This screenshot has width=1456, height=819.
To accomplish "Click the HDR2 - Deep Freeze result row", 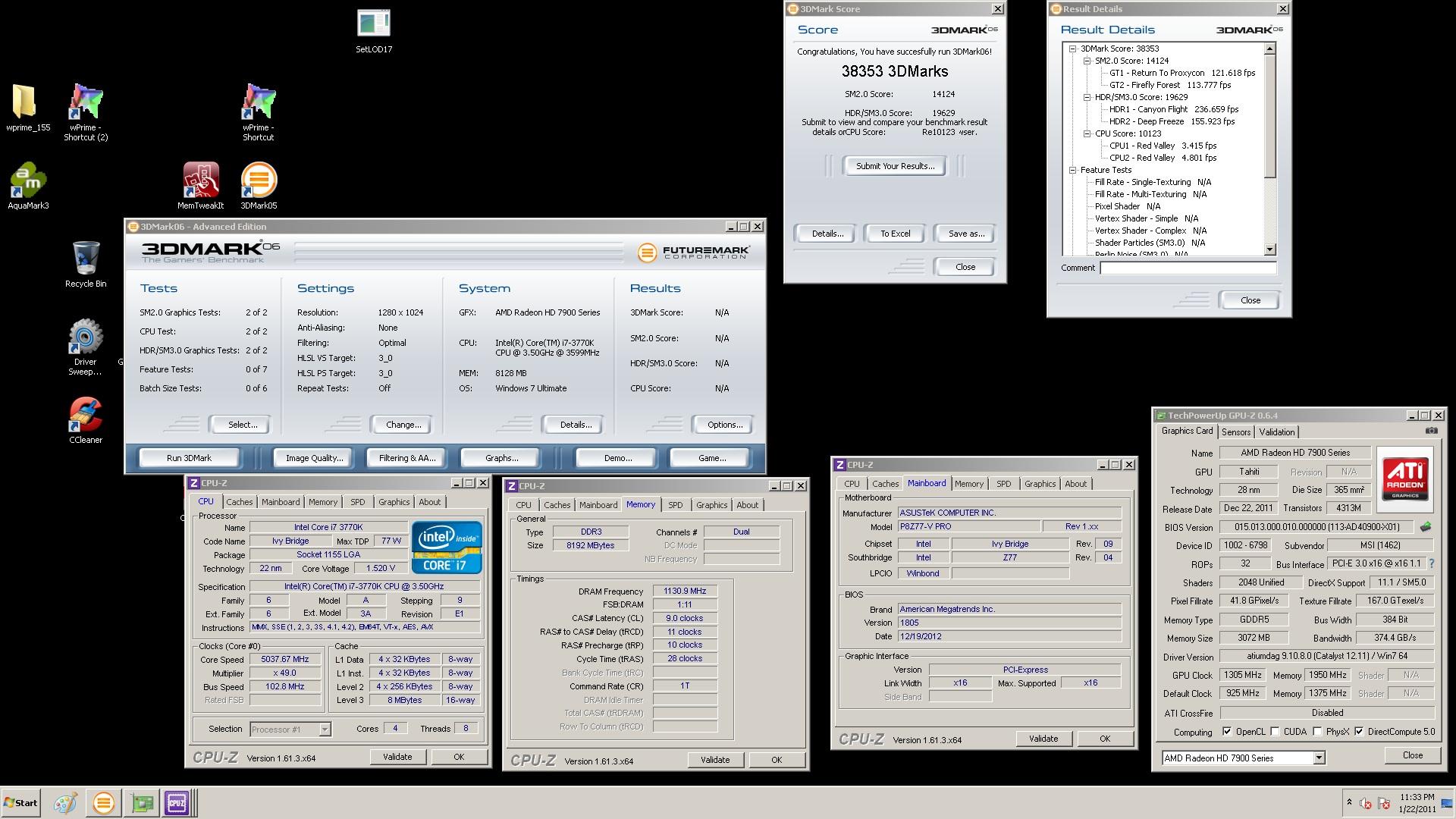I will point(1172,121).
